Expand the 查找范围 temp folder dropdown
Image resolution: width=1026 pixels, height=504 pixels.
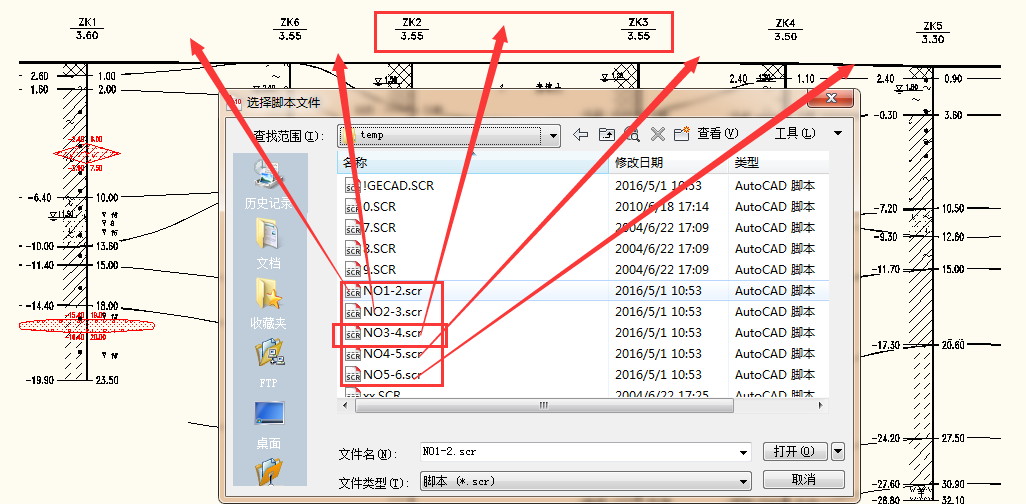(x=552, y=135)
